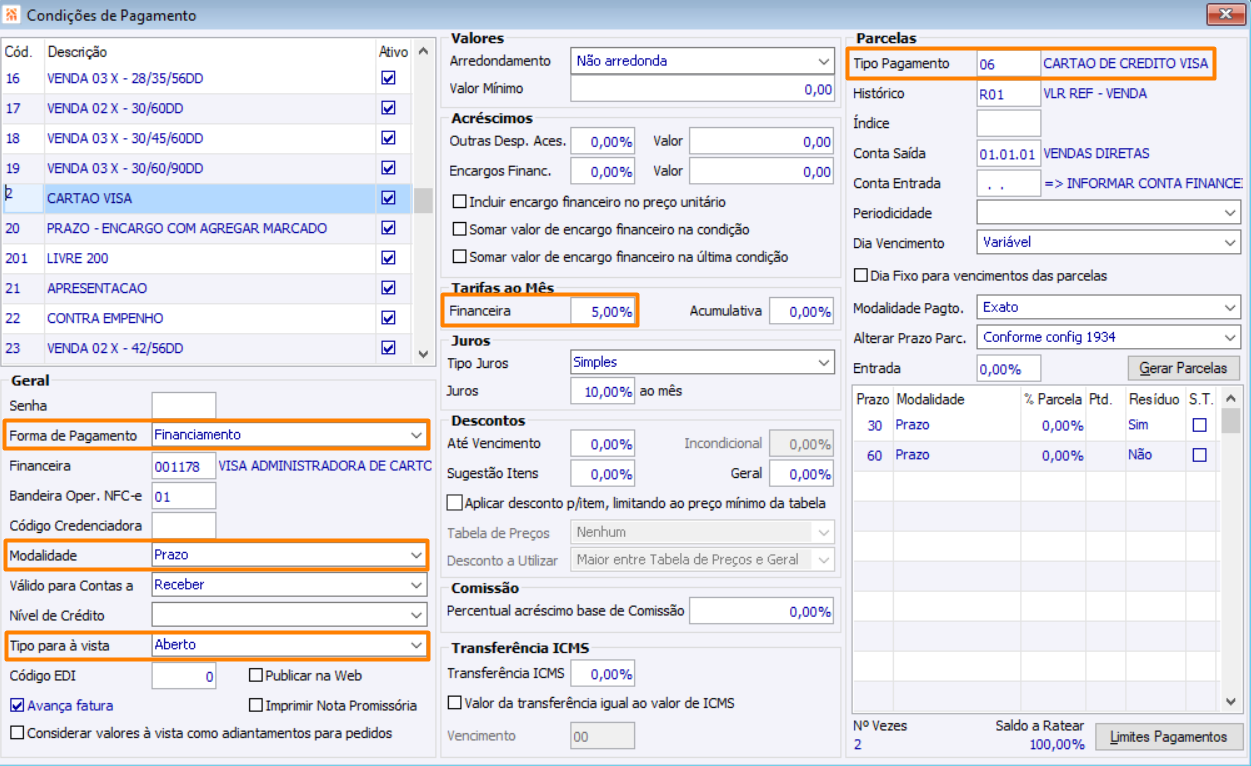Open the Arredondamento dropdown

(x=824, y=61)
